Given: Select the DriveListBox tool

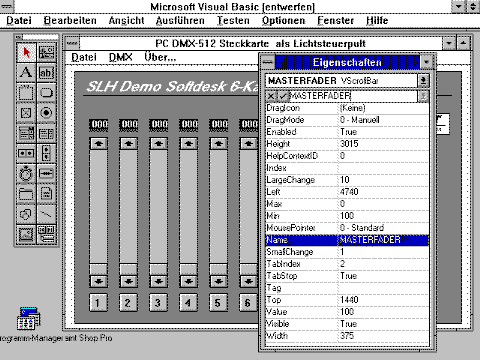Looking at the screenshot, I should pyautogui.click(x=46, y=173).
